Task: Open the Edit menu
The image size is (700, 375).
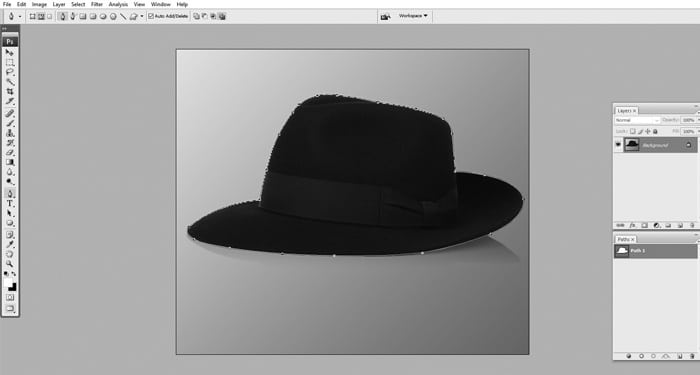Action: [x=21, y=4]
